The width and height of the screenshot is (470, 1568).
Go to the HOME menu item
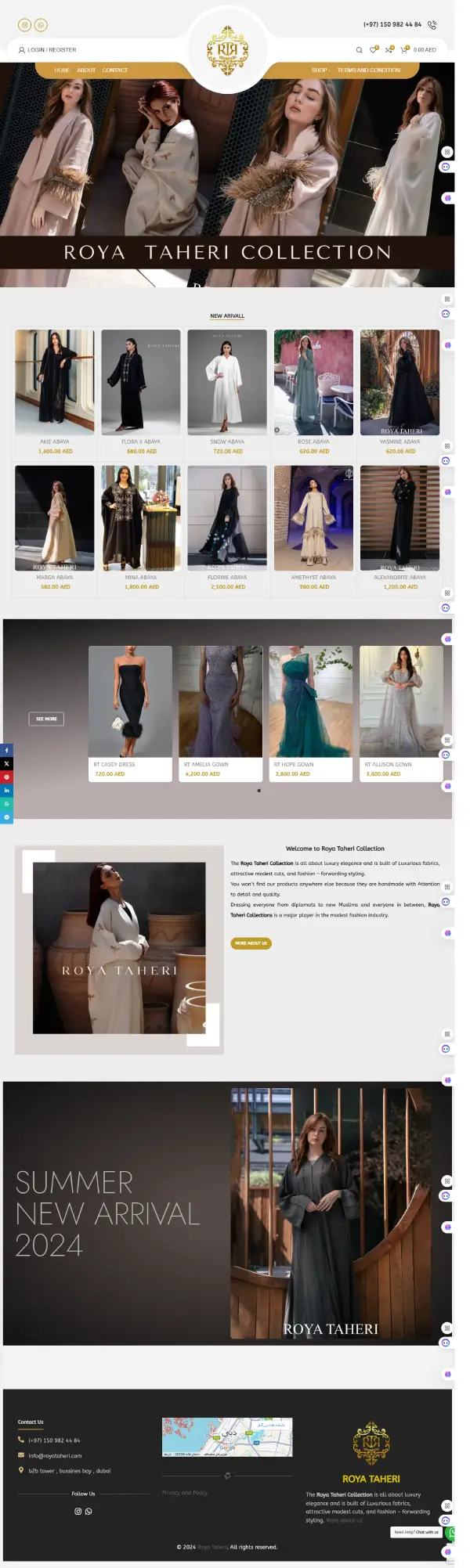[62, 70]
